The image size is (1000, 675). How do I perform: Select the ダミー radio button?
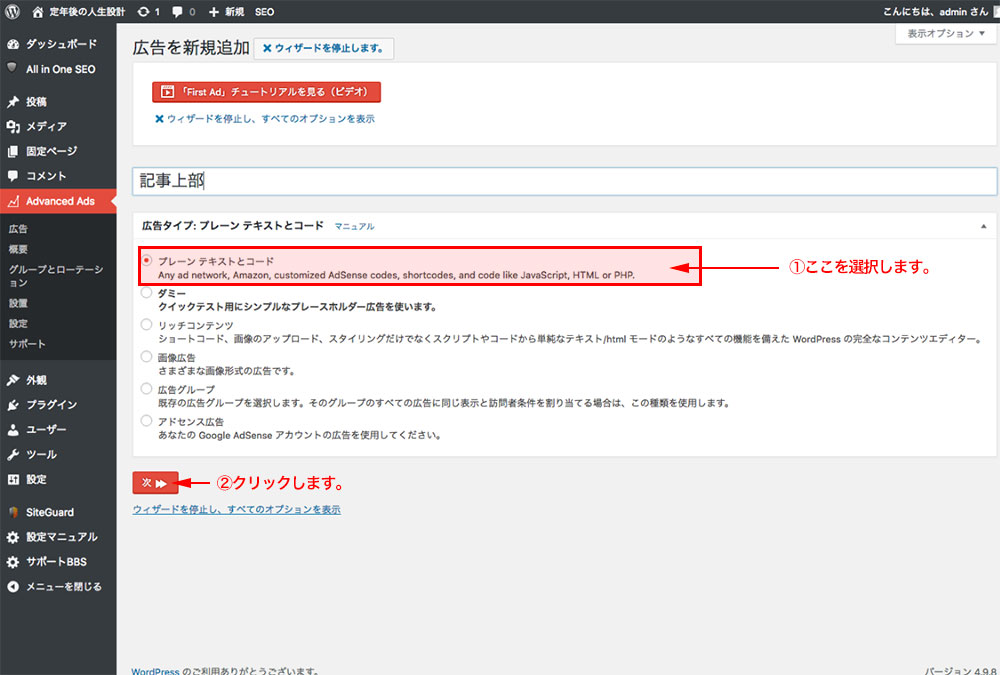tap(147, 292)
